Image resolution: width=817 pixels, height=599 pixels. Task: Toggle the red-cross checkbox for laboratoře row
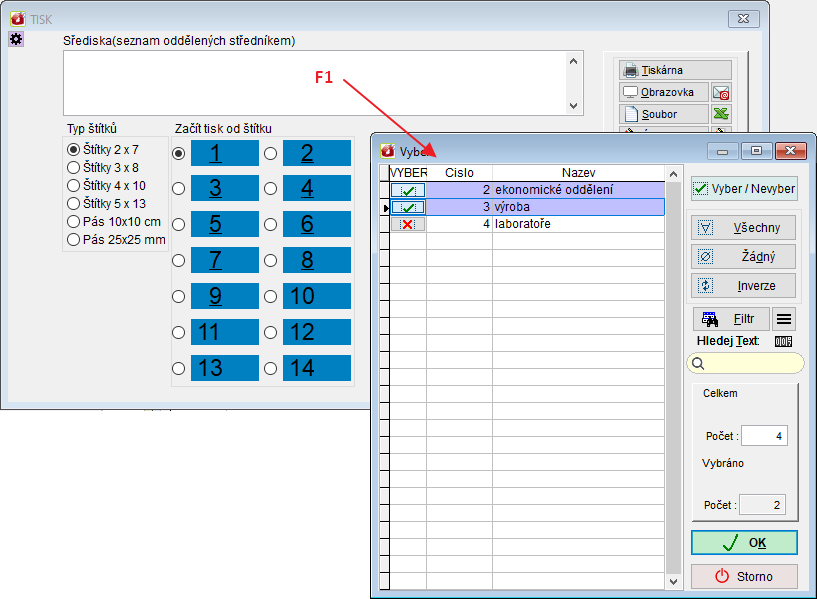click(408, 224)
